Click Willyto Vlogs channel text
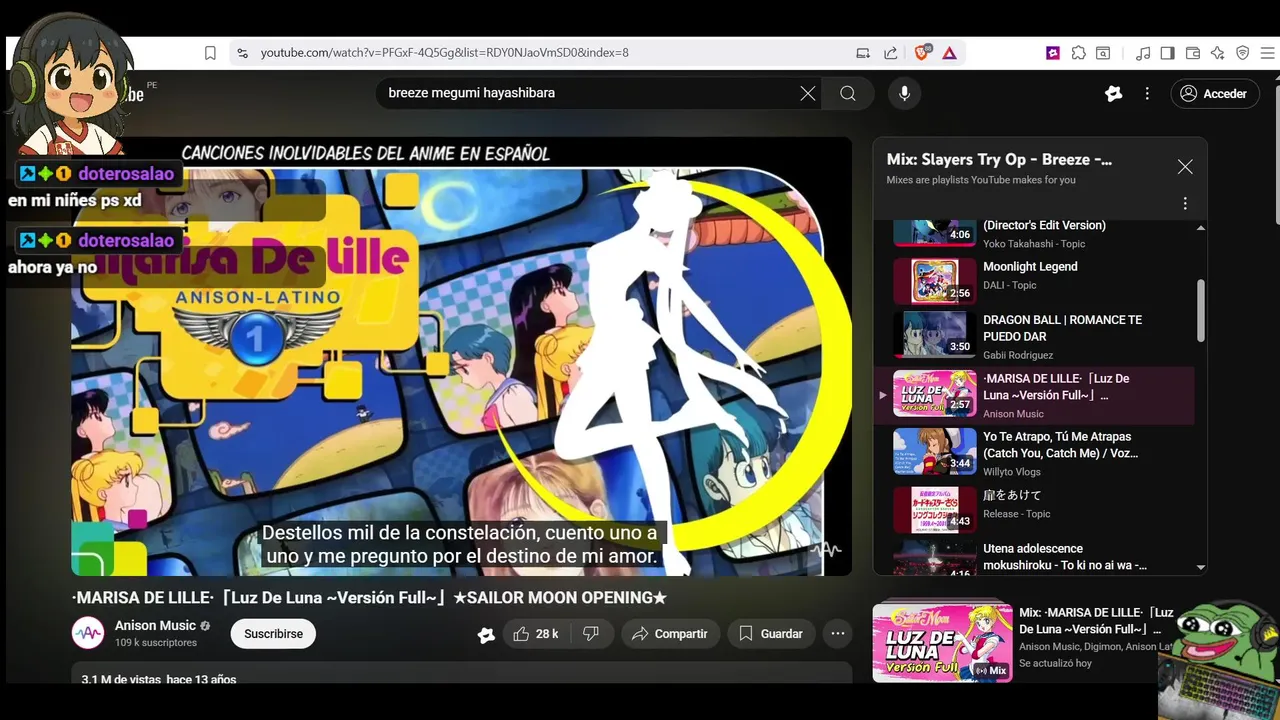This screenshot has width=1280, height=720. 1012,472
